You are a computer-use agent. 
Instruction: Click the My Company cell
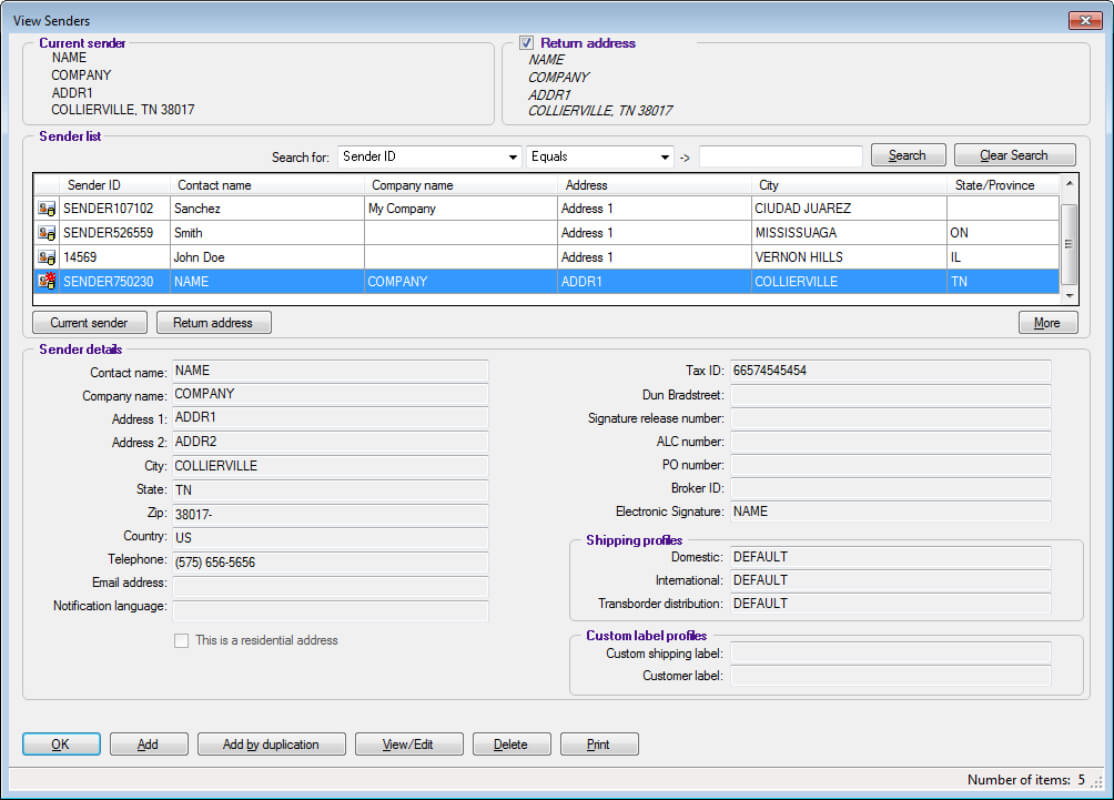coord(461,209)
